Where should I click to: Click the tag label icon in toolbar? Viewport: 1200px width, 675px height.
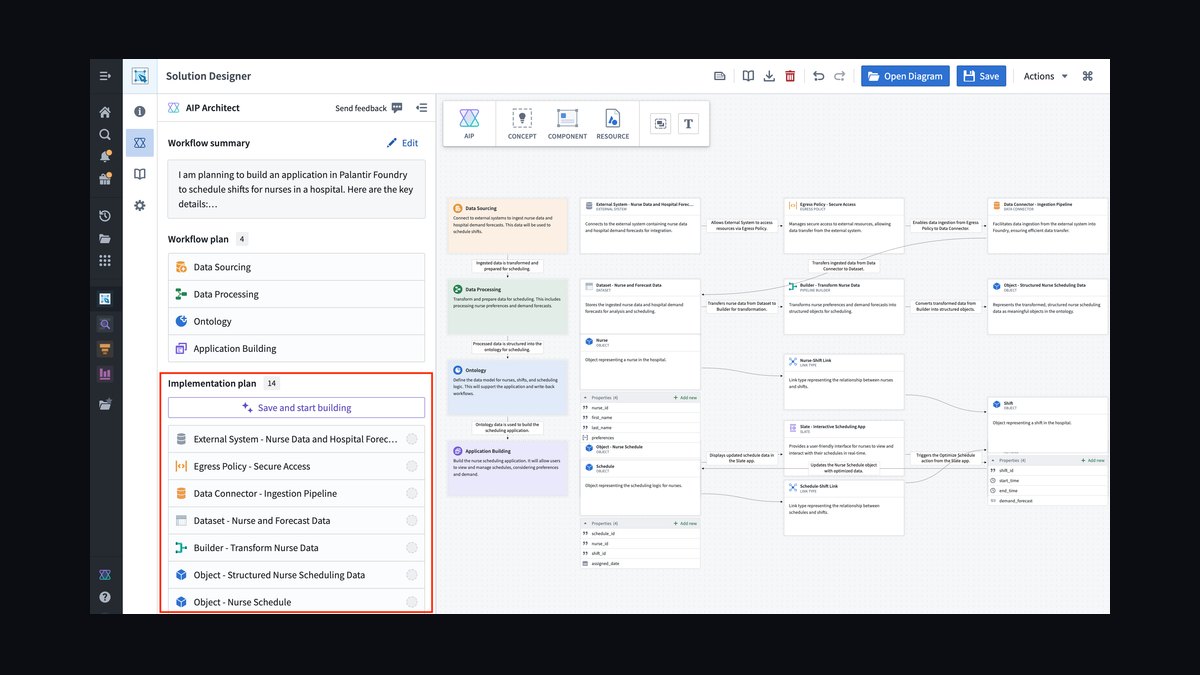click(x=719, y=76)
